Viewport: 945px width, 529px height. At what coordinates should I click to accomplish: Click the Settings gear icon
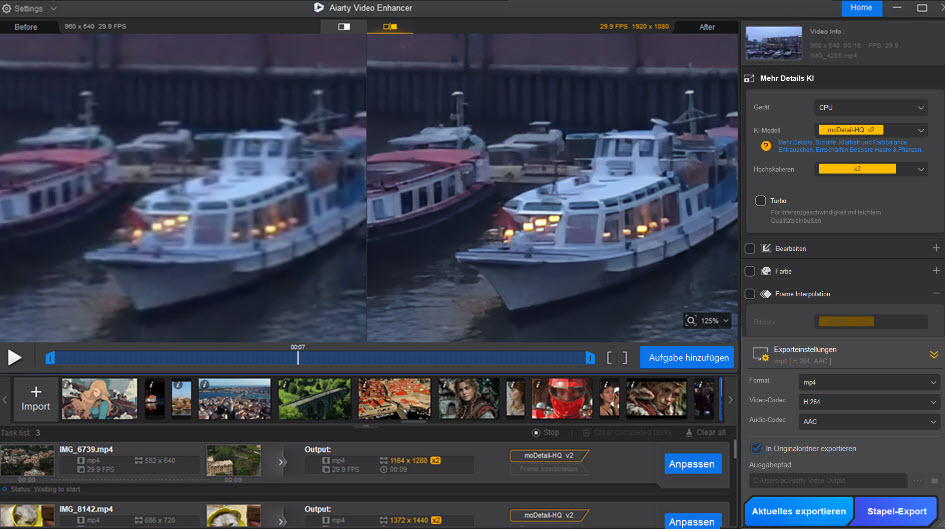coord(7,8)
